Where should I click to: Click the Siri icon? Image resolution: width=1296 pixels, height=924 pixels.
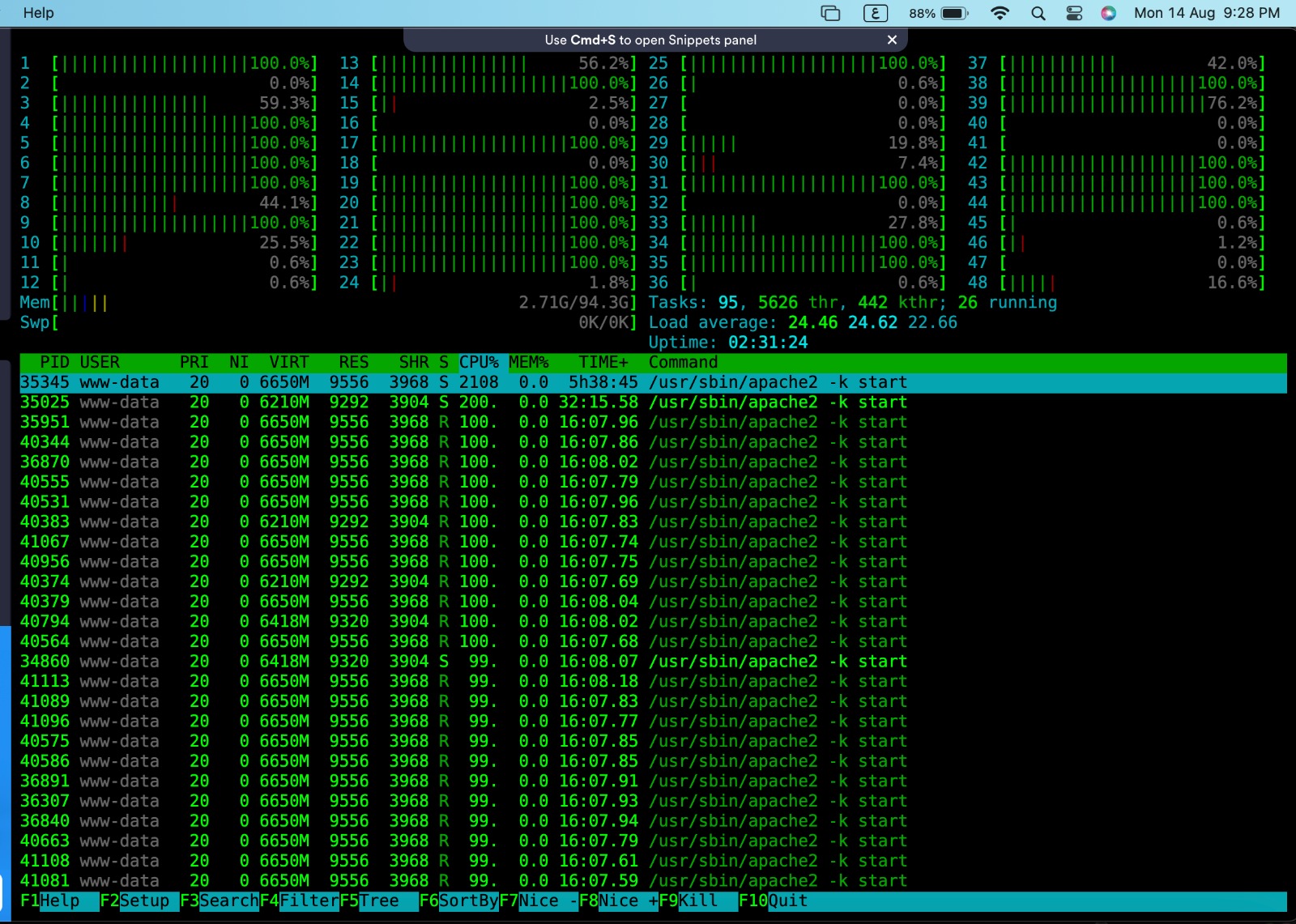1109,13
